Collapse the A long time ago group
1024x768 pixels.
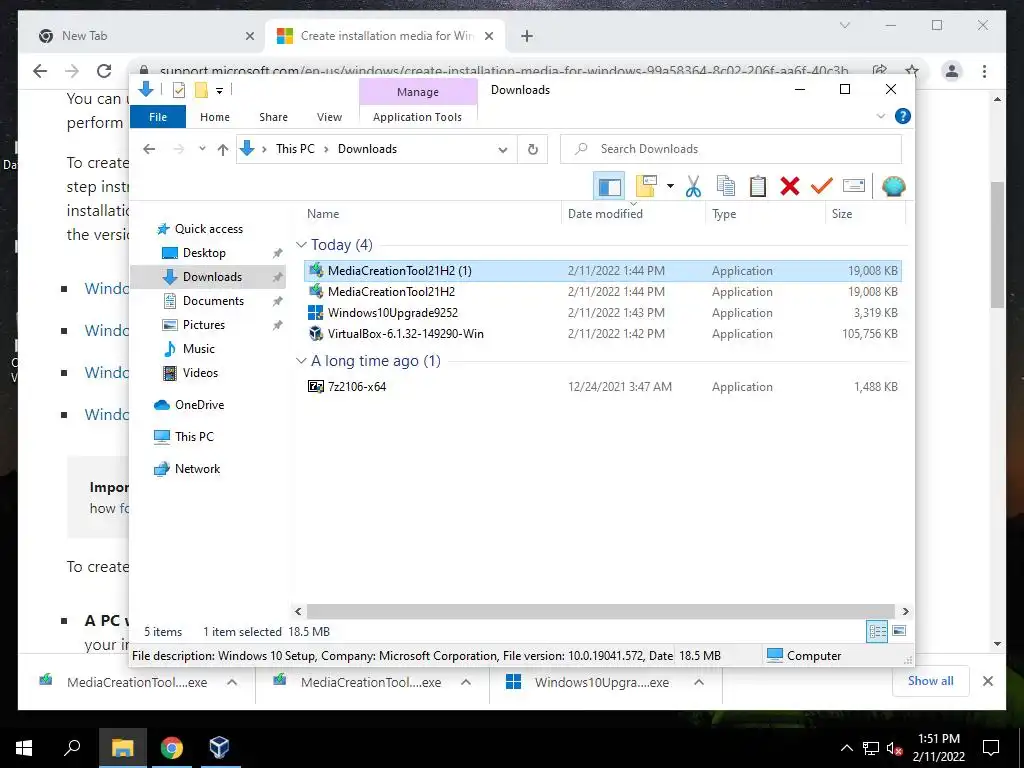[x=301, y=360]
